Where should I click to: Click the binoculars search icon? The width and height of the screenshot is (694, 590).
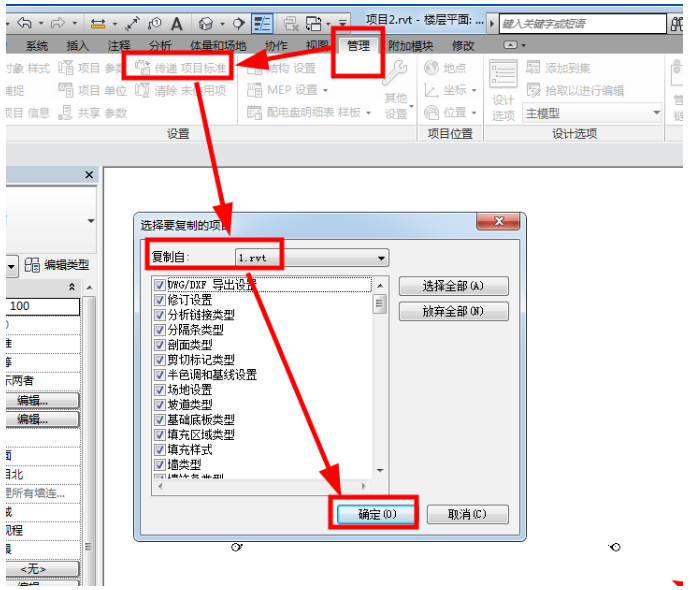(676, 23)
